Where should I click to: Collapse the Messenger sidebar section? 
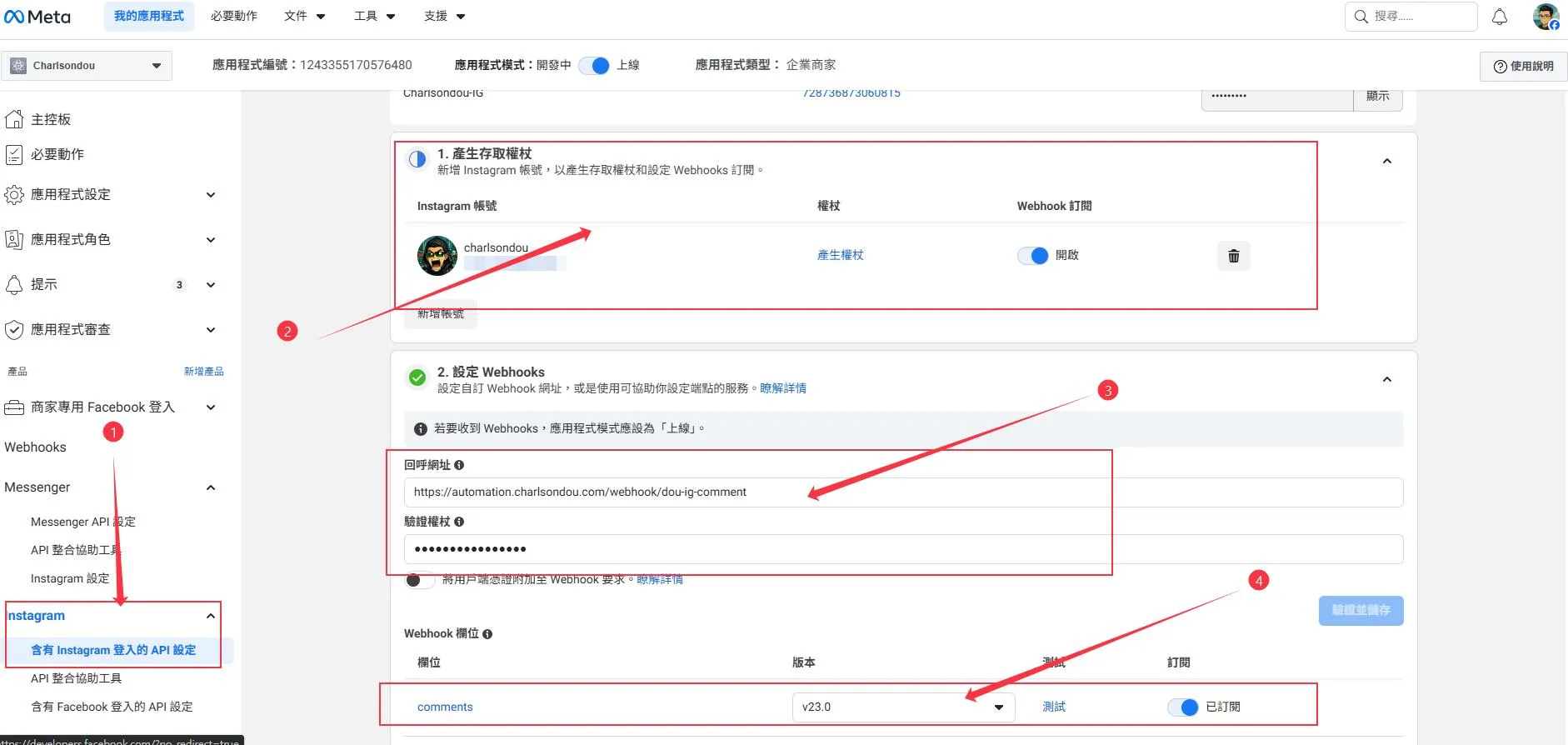pos(211,487)
